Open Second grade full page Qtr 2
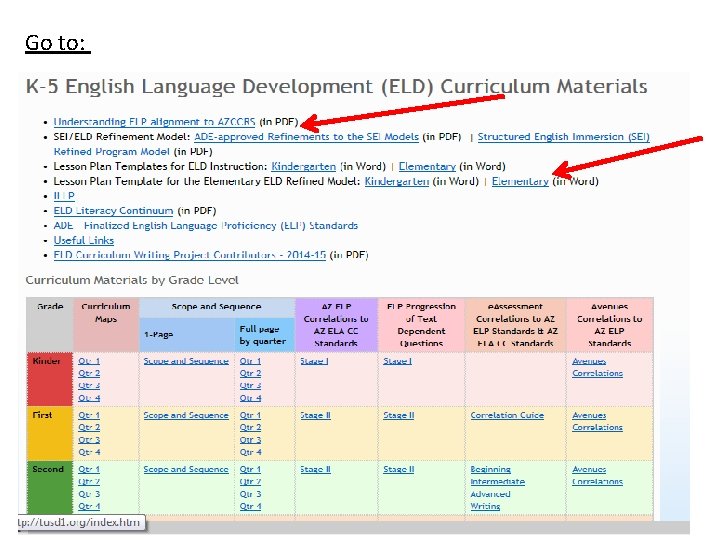 click(x=250, y=482)
